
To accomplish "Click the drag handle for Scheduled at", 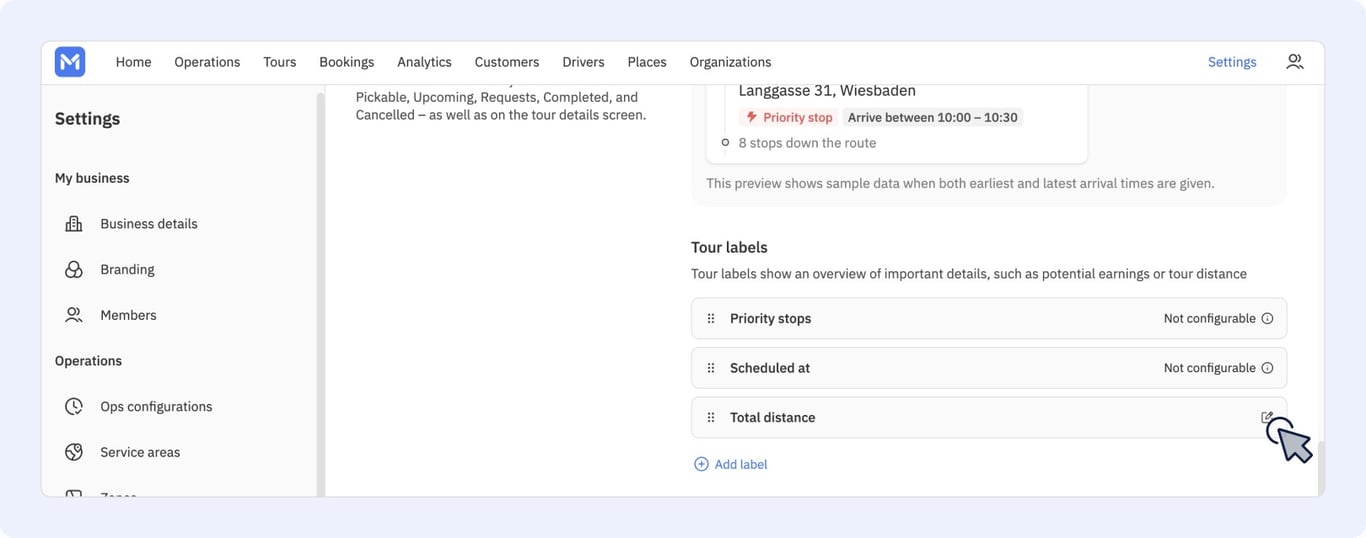I will pyautogui.click(x=711, y=368).
